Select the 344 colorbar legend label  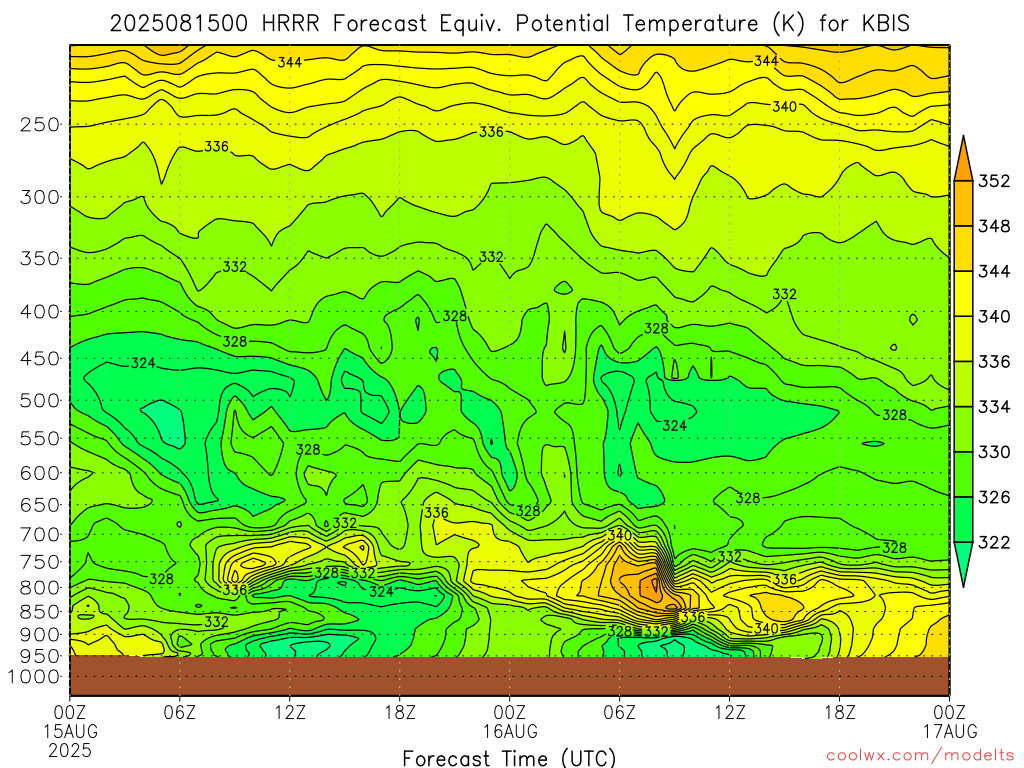tap(994, 272)
